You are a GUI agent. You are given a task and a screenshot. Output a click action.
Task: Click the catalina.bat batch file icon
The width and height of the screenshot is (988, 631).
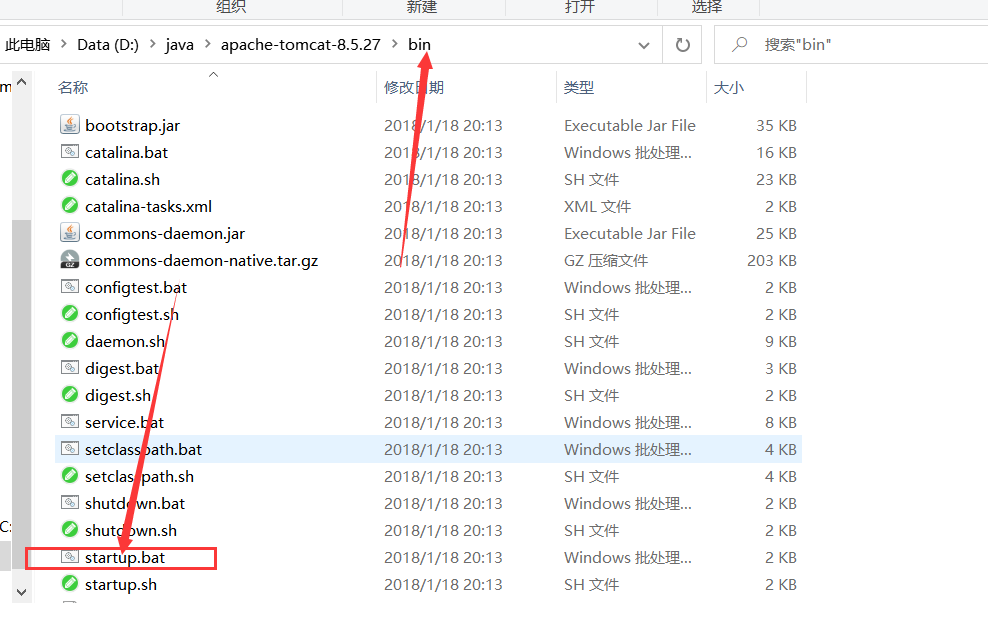click(70, 152)
